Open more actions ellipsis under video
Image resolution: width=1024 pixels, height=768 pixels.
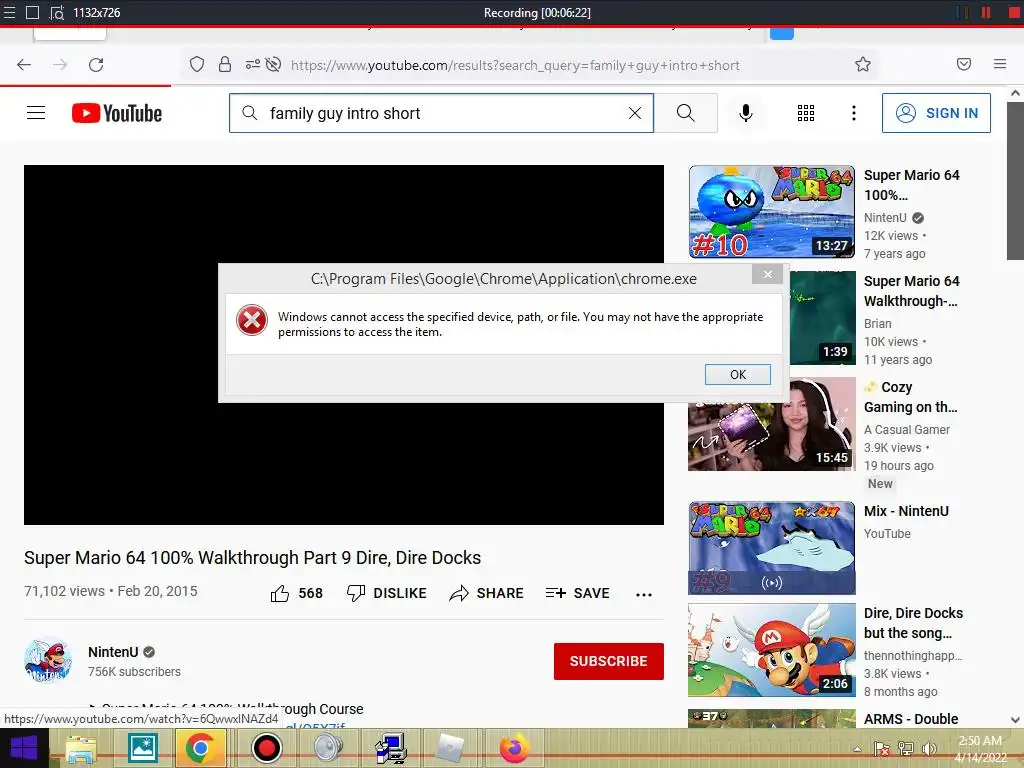pyautogui.click(x=644, y=594)
